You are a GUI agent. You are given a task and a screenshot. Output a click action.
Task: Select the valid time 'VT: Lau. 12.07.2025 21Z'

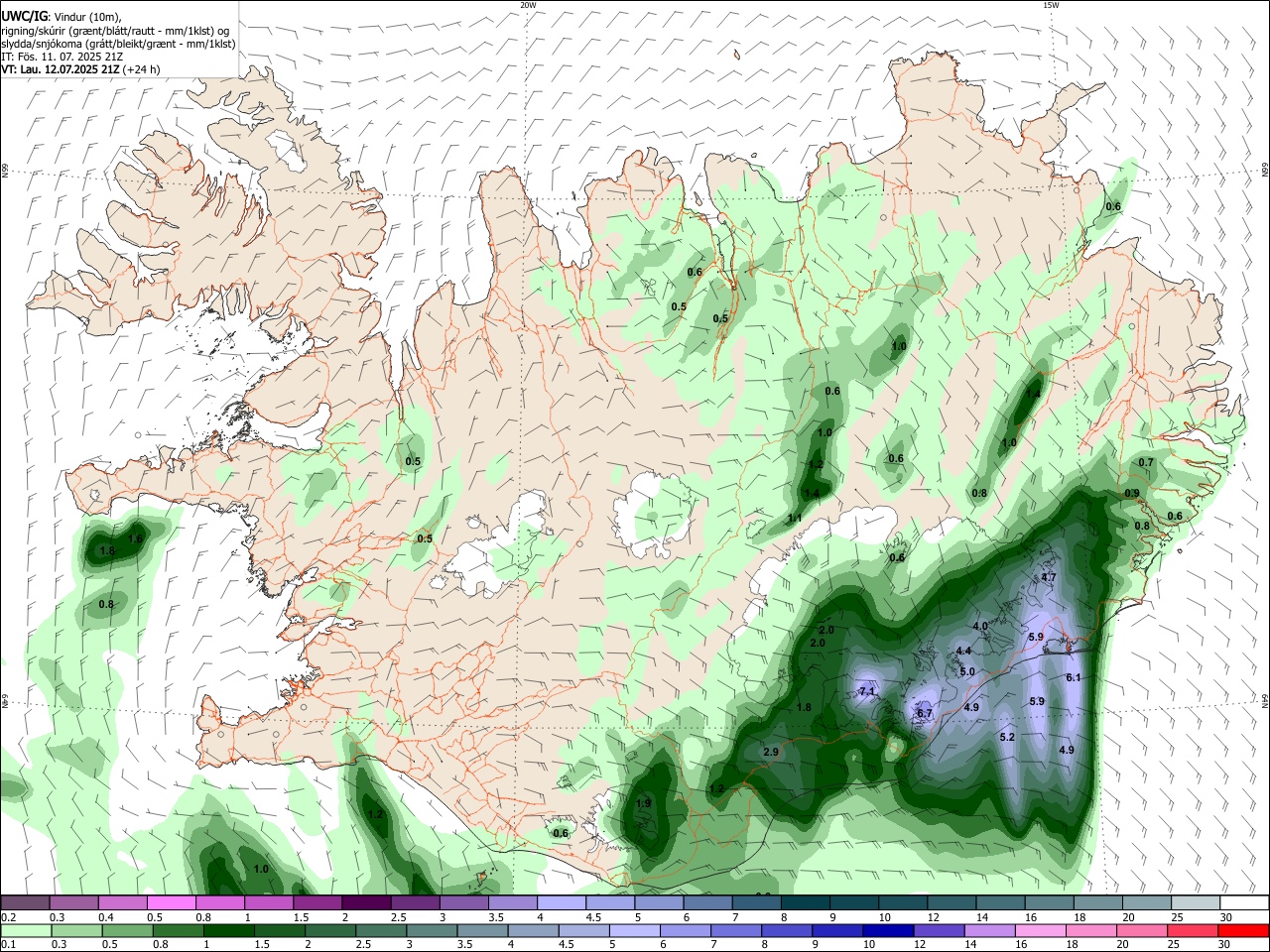(x=61, y=69)
